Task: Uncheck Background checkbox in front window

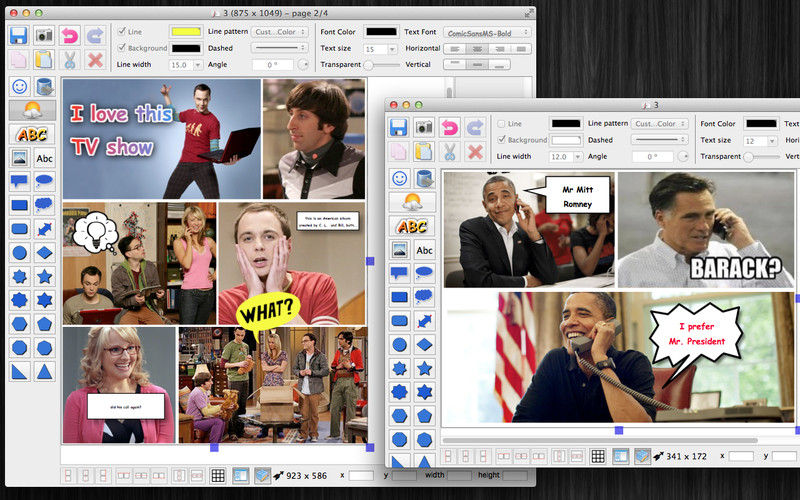Action: (x=502, y=139)
